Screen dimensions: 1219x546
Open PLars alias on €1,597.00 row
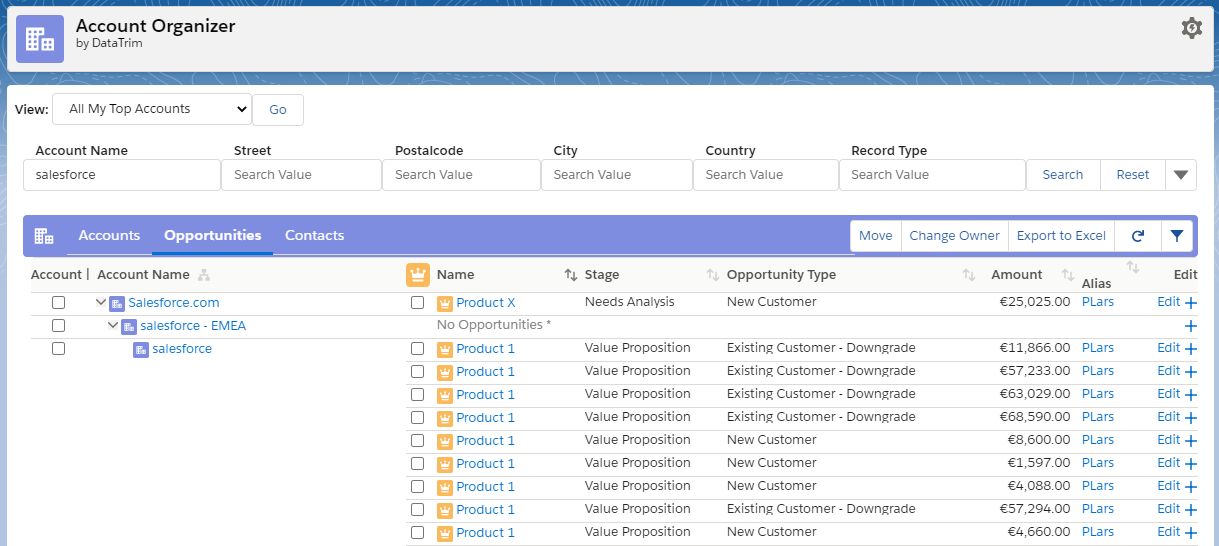click(x=1098, y=463)
